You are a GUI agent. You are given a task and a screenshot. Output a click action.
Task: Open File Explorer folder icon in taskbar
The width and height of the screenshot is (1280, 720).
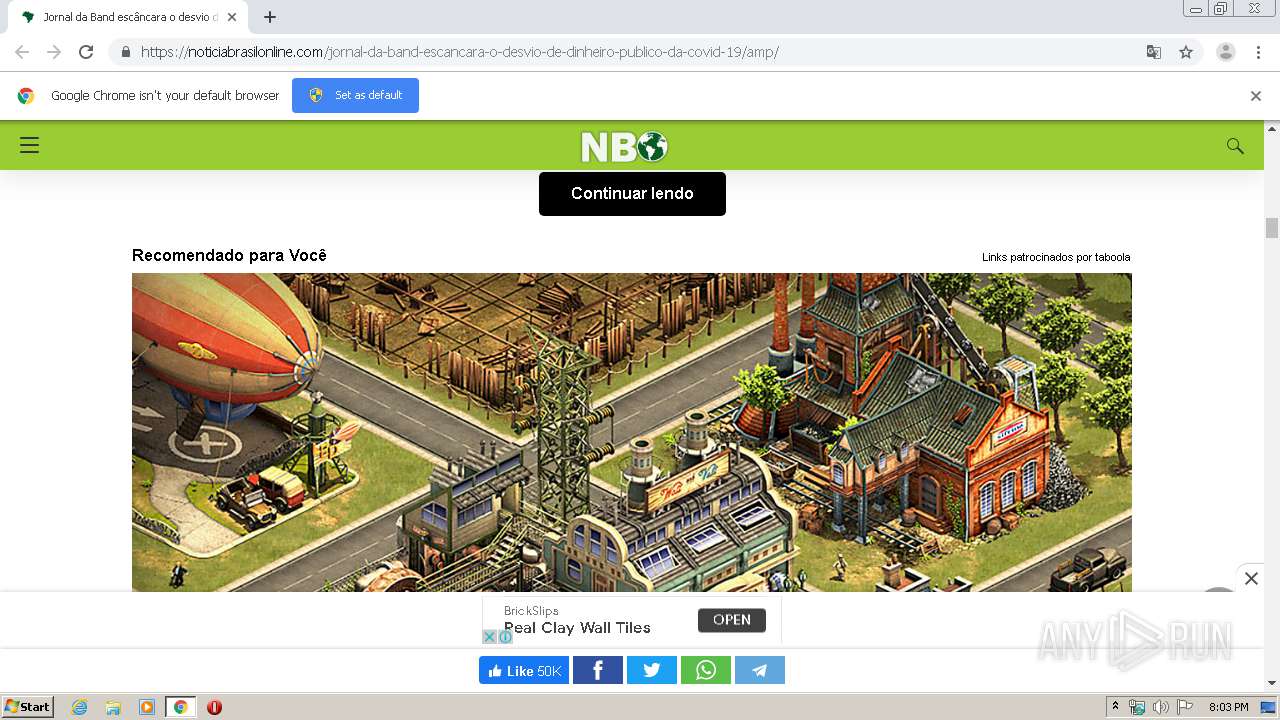coord(113,707)
